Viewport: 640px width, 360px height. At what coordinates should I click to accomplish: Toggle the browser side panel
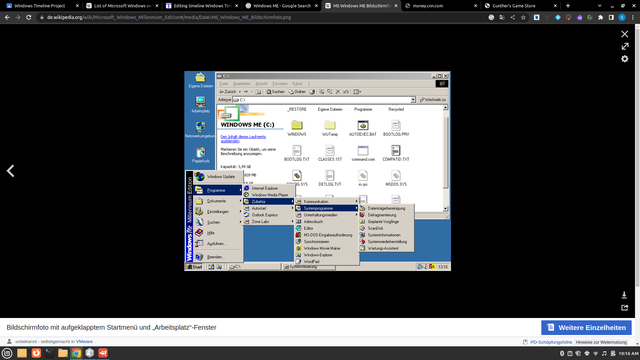pyautogui.click(x=611, y=18)
